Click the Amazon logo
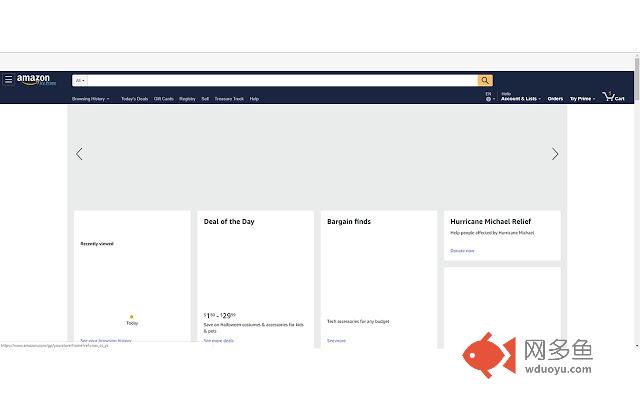Image resolution: width=640 pixels, height=400 pixels. tap(36, 80)
